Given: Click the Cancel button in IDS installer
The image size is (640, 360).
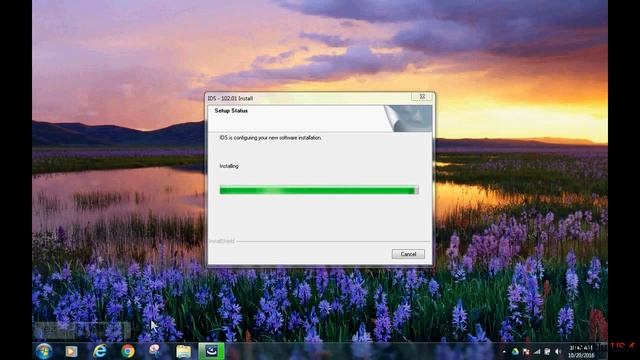Looking at the screenshot, I should [x=408, y=254].
